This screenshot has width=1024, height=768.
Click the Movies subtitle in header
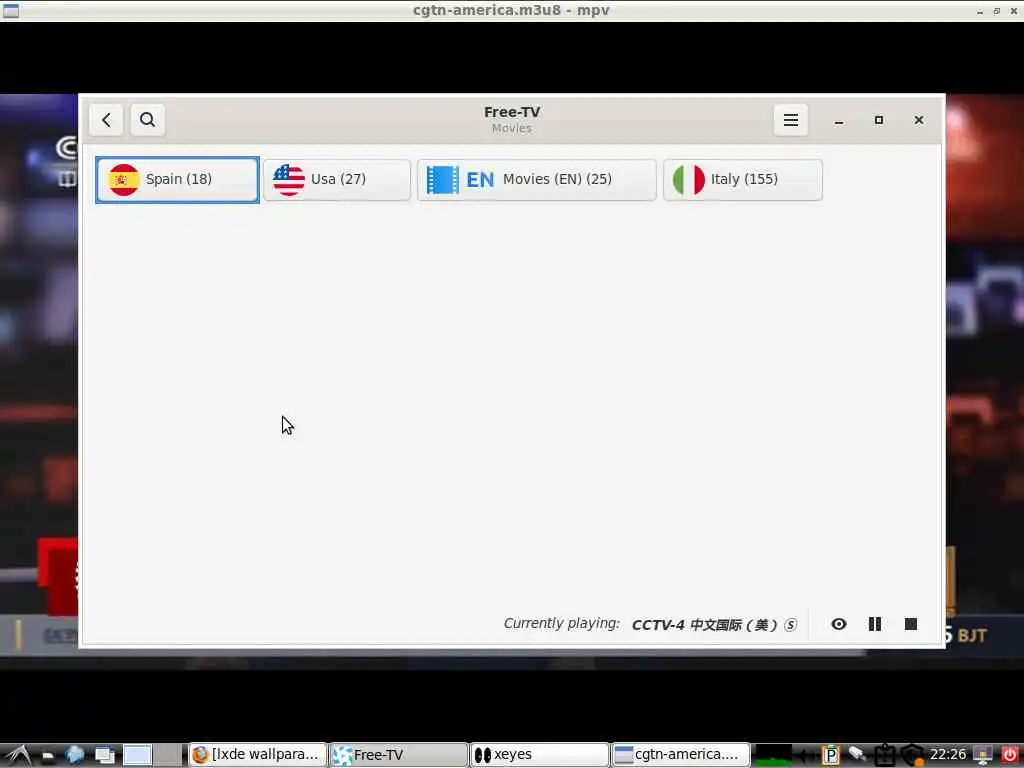511,129
